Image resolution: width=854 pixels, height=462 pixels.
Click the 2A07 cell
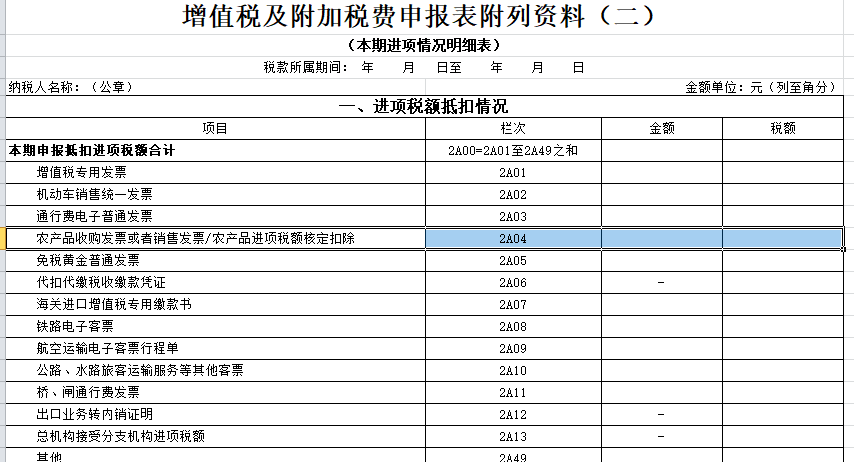tap(513, 305)
